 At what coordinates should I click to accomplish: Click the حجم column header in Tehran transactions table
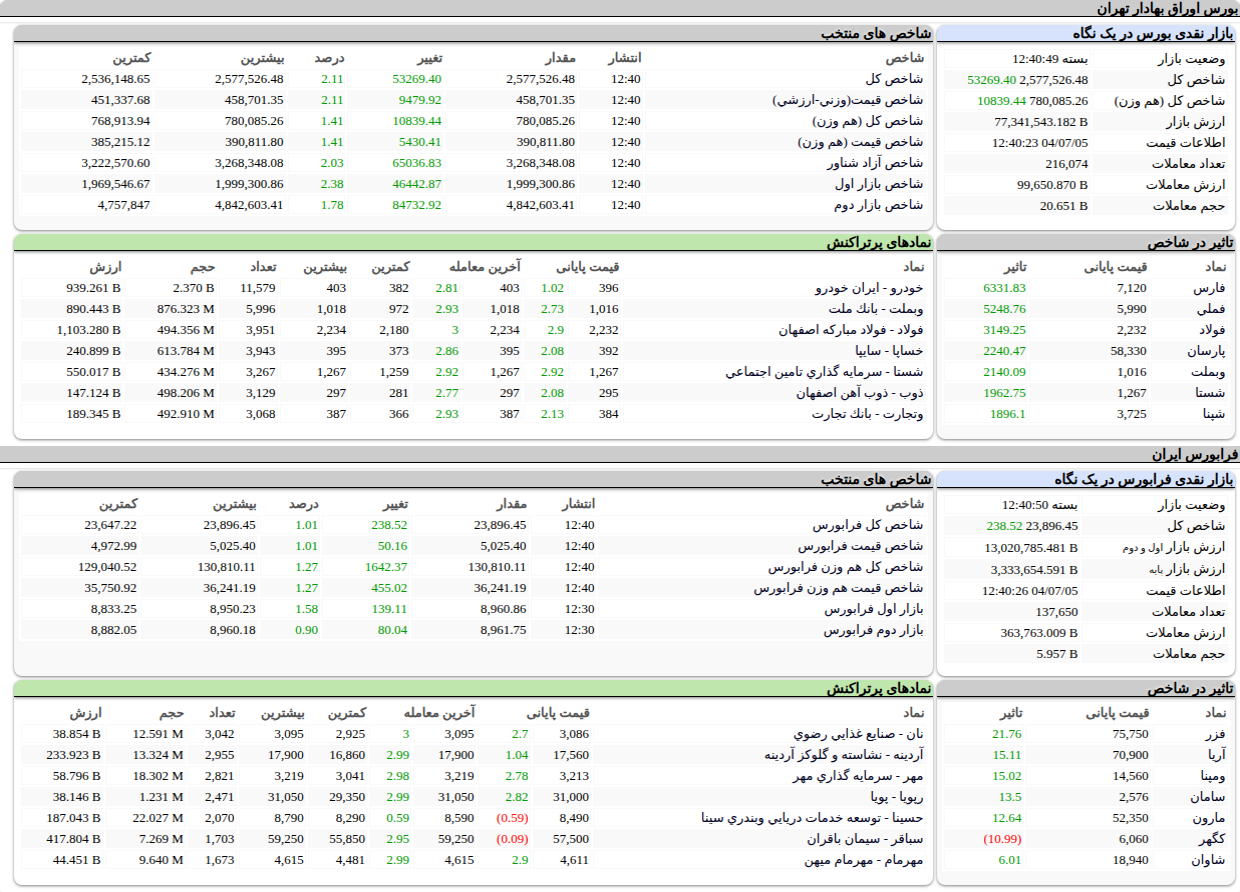pos(203,267)
